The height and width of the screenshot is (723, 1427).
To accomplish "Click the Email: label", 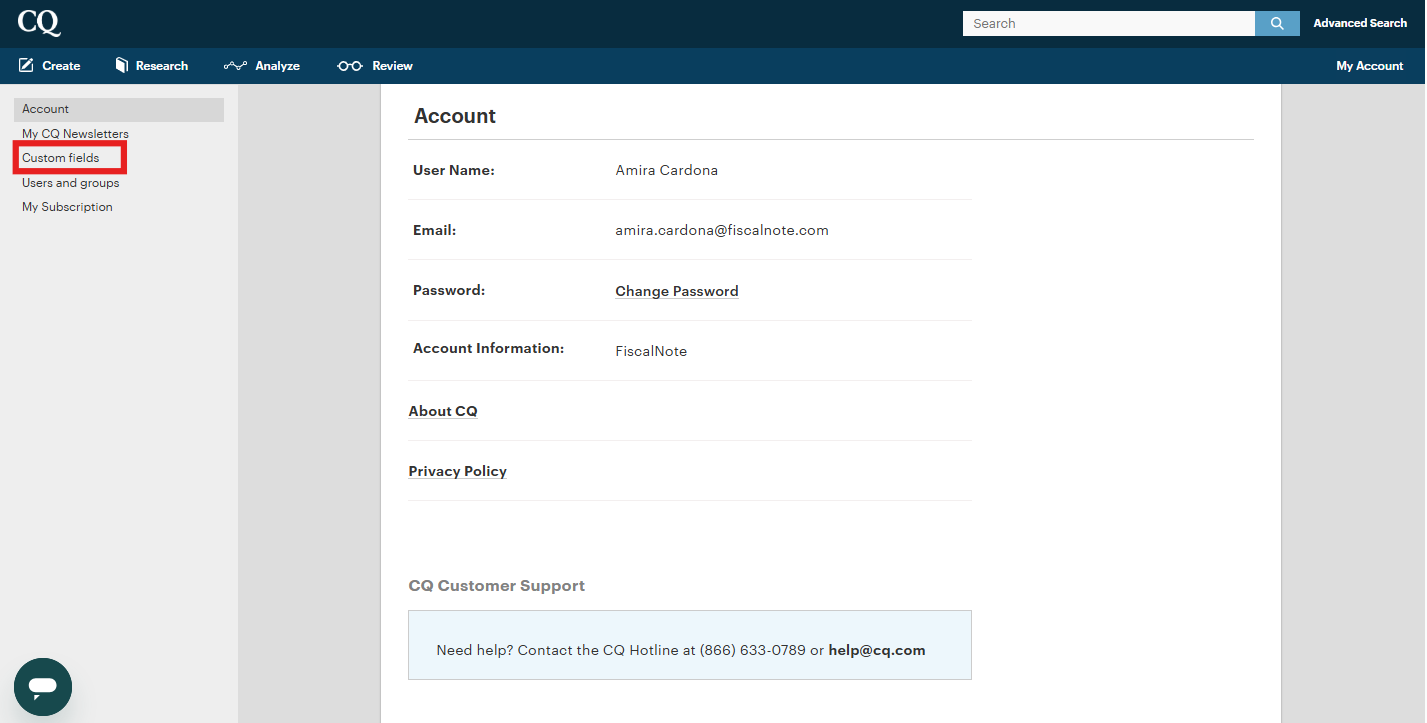I will (434, 230).
